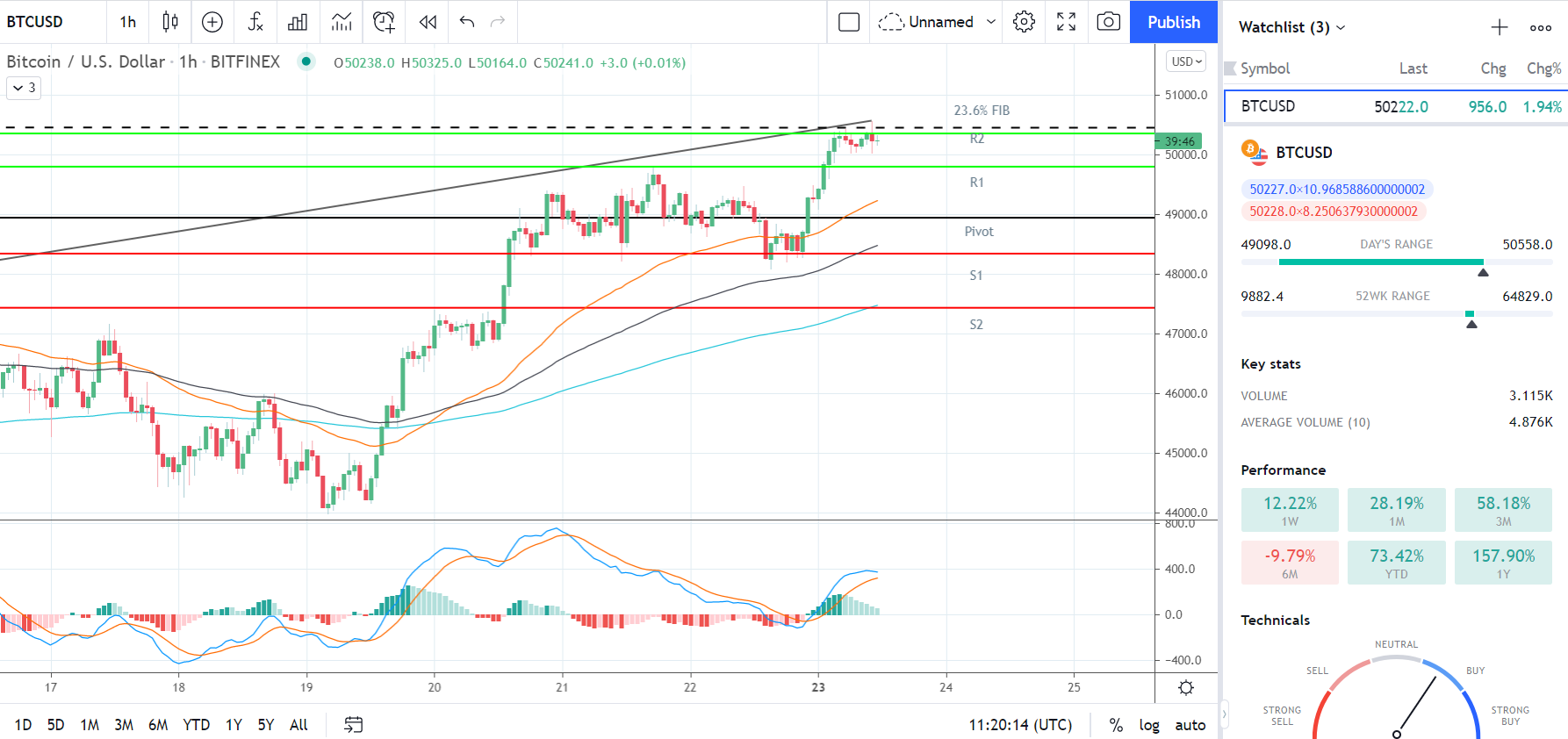Viewport: 1568px width, 739px height.
Task: Open the Unnamed layout dropdown arrow
Action: (x=991, y=22)
